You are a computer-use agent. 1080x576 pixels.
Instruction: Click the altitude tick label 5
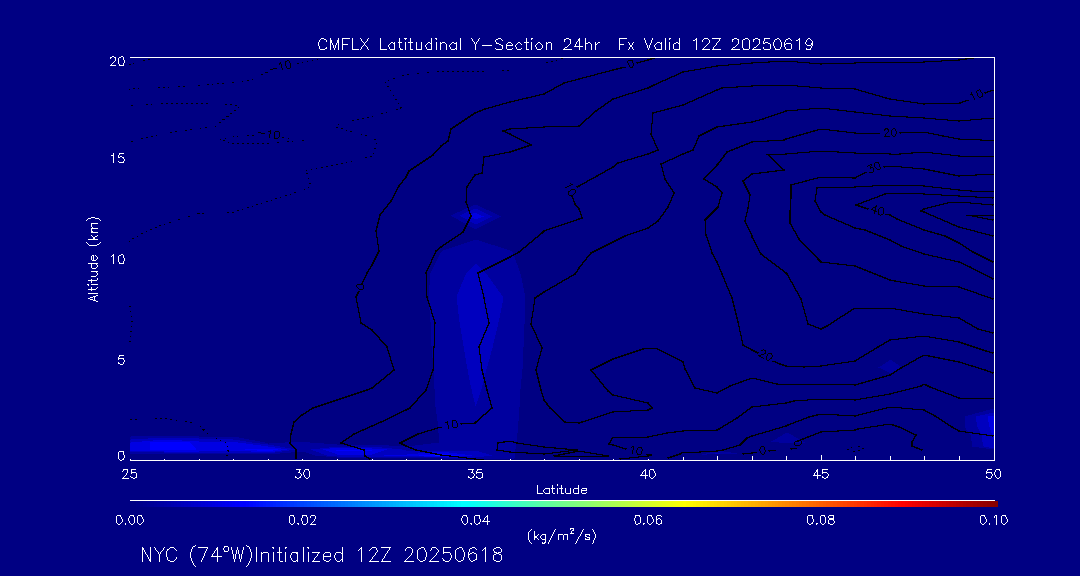click(121, 359)
